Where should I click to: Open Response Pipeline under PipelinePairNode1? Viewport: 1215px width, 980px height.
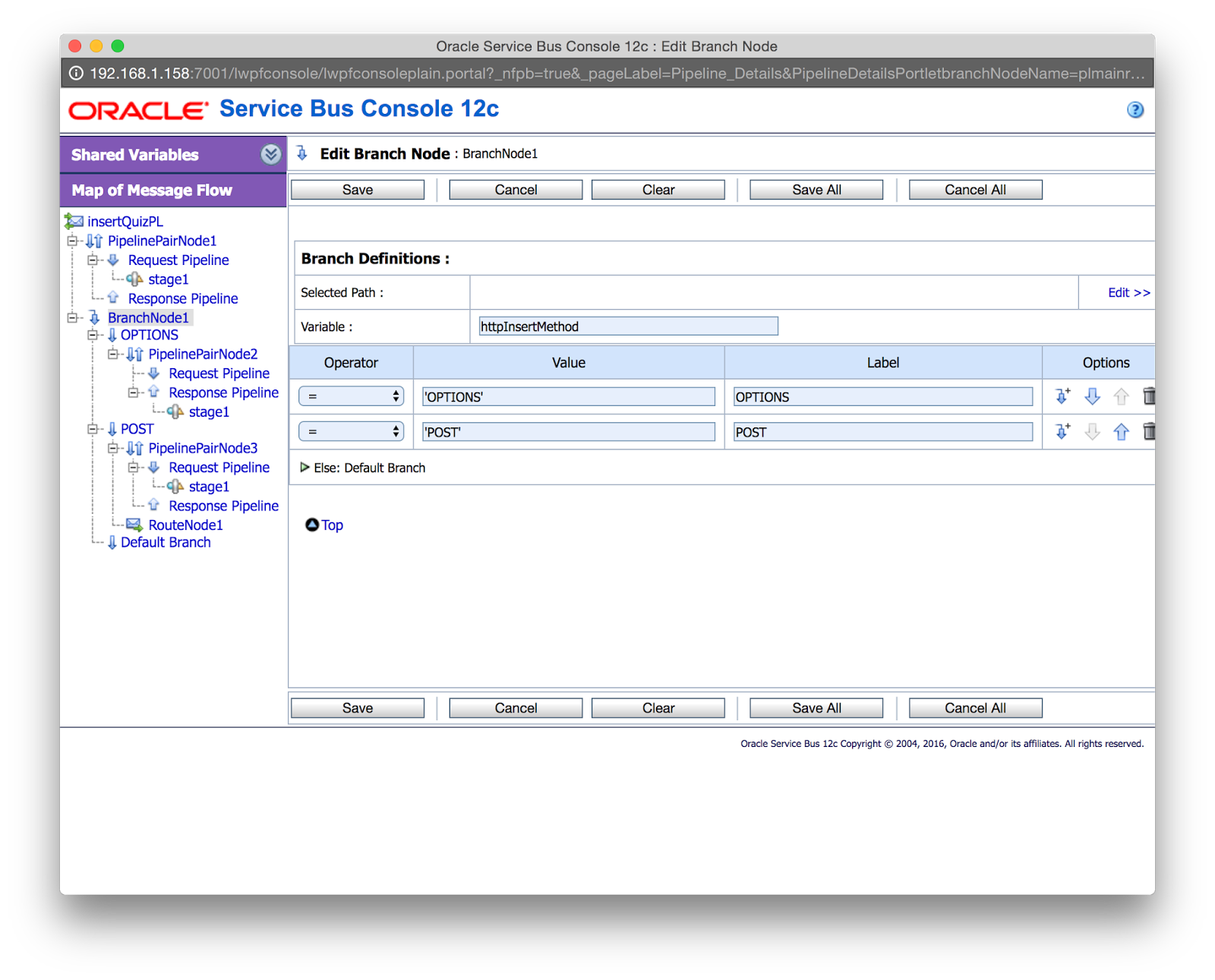tap(183, 298)
